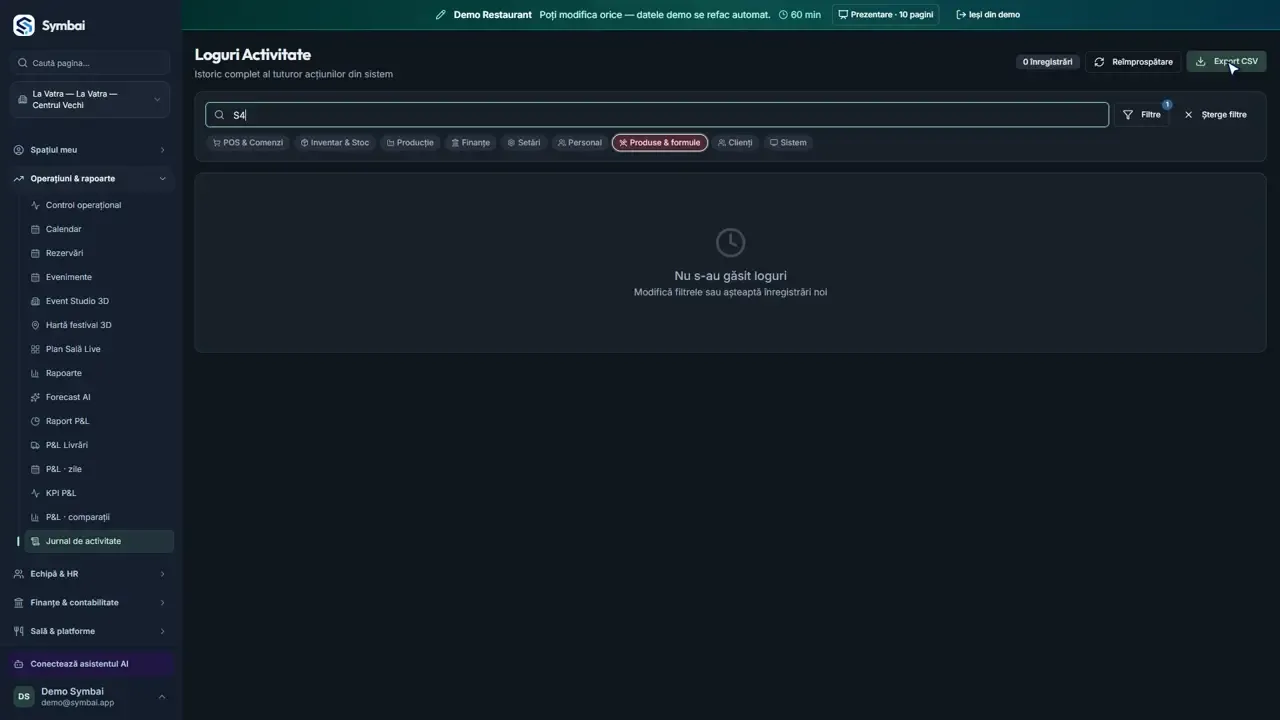
Task: Toggle the Finanțe filter chip
Action: pyautogui.click(x=471, y=143)
